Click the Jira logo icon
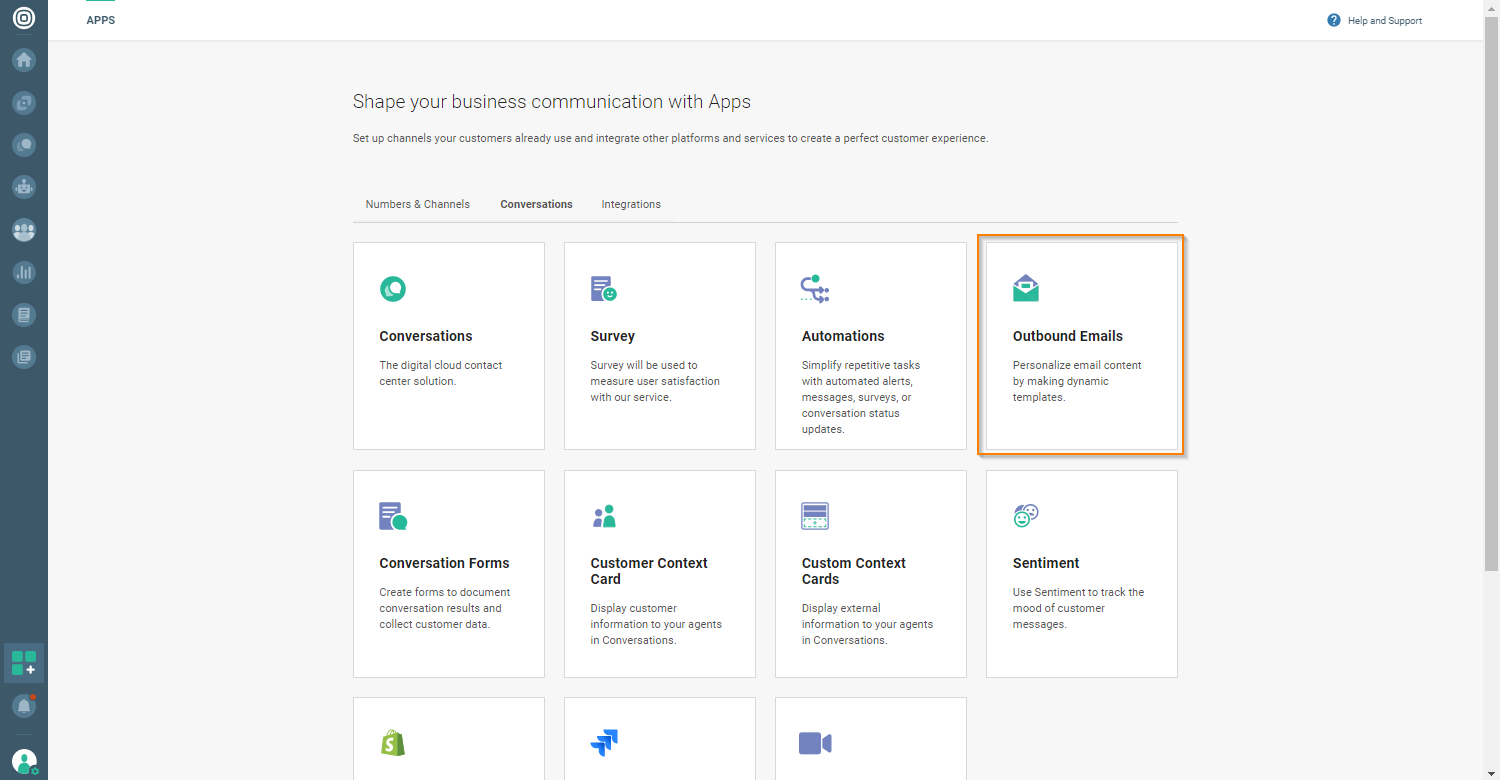Image resolution: width=1500 pixels, height=780 pixels. 604,743
